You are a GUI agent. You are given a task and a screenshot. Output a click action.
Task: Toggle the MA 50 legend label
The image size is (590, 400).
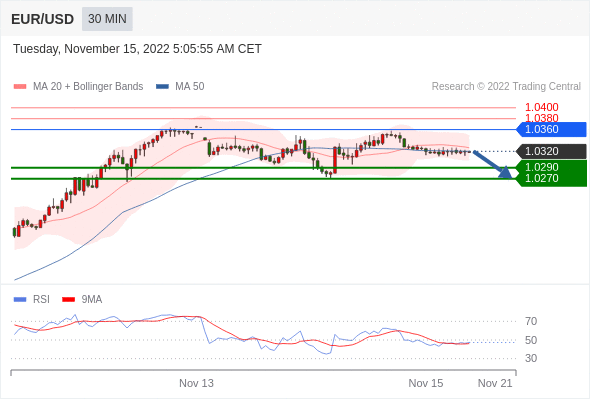point(190,87)
